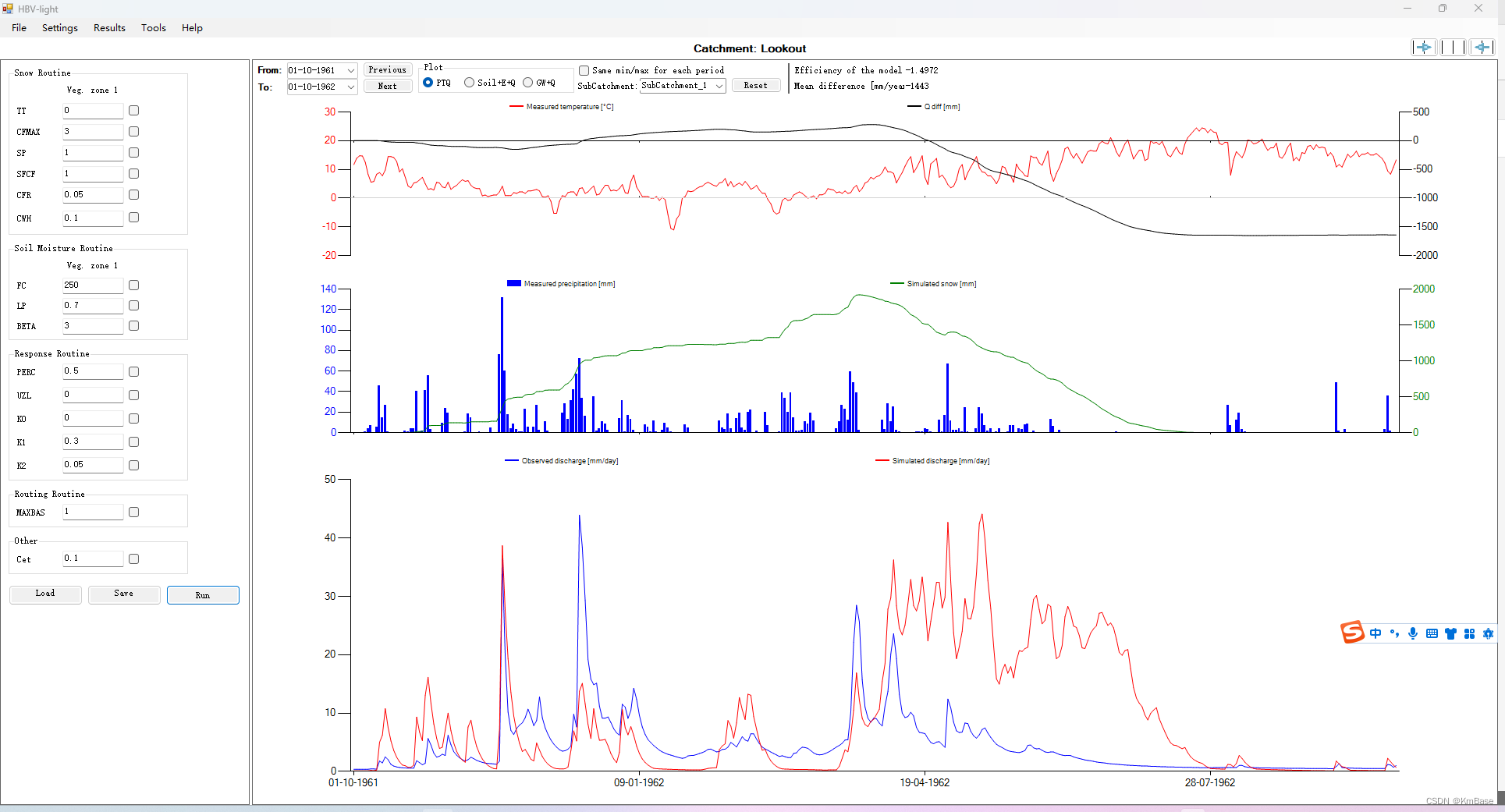Image resolution: width=1505 pixels, height=812 pixels.
Task: Click the Load parameters button
Action: [x=45, y=594]
